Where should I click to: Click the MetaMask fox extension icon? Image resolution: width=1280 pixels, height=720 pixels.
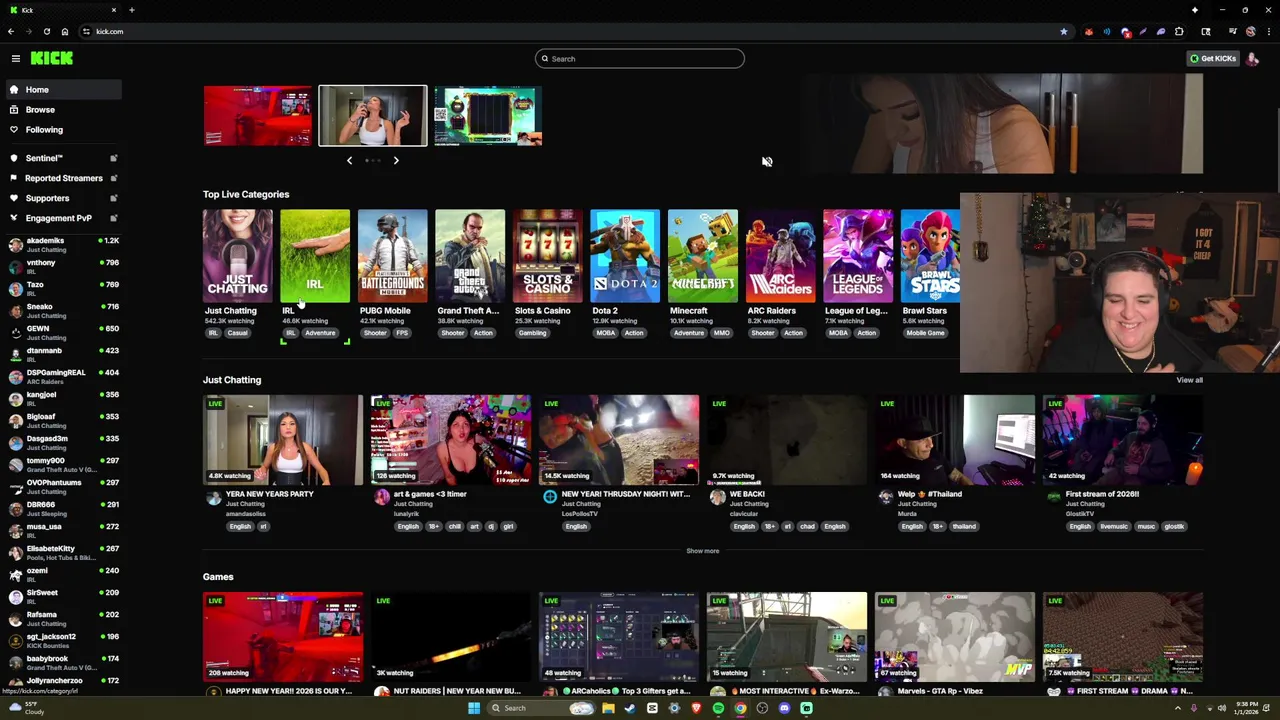(x=1089, y=32)
